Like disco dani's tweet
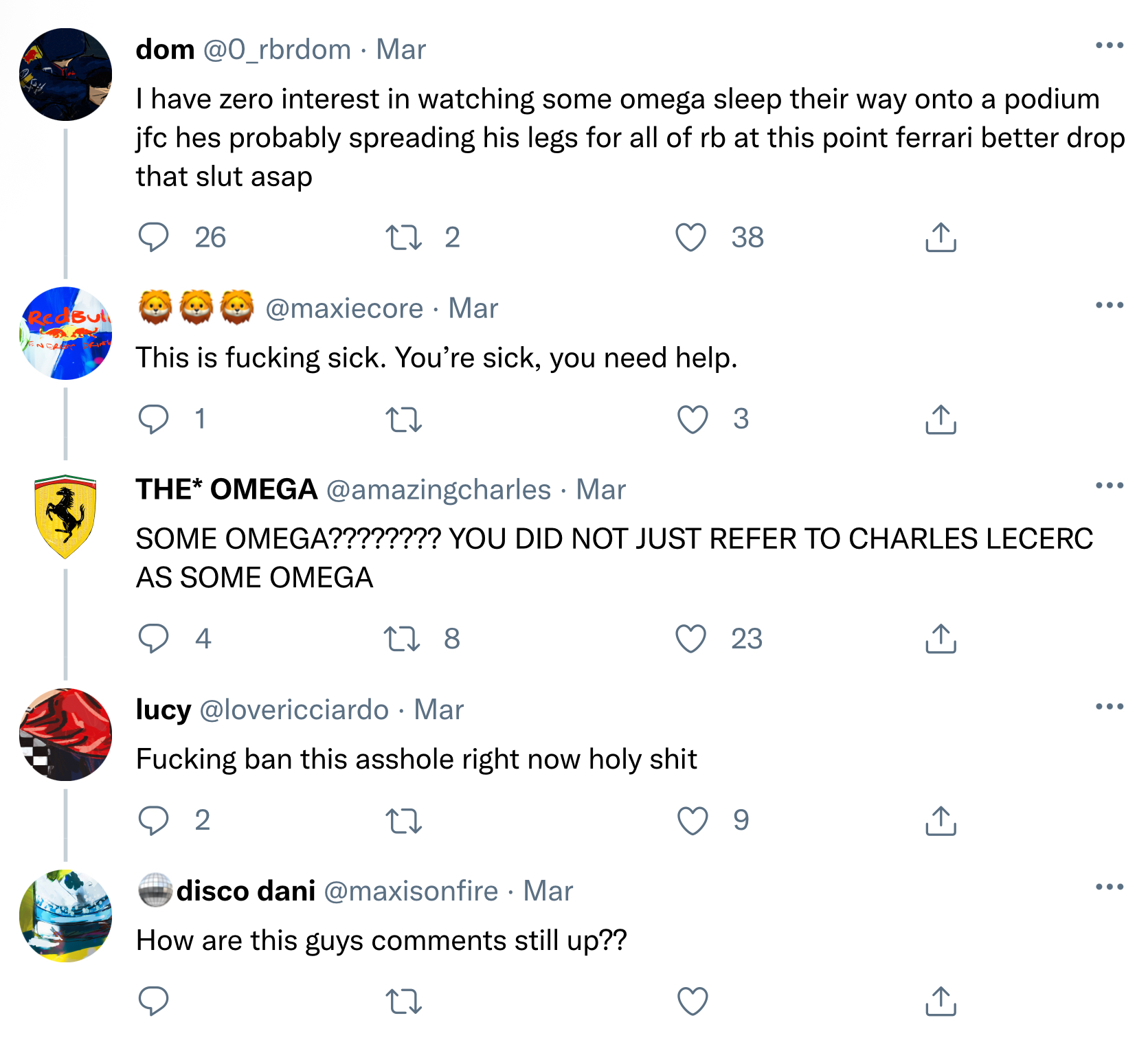This screenshot has height=1064, width=1148. tap(692, 1001)
